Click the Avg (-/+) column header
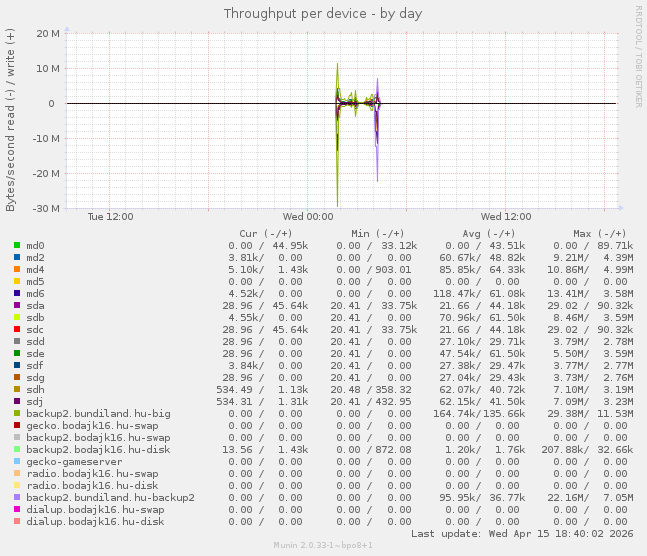Screen dimensions: 647x556 coord(489,234)
